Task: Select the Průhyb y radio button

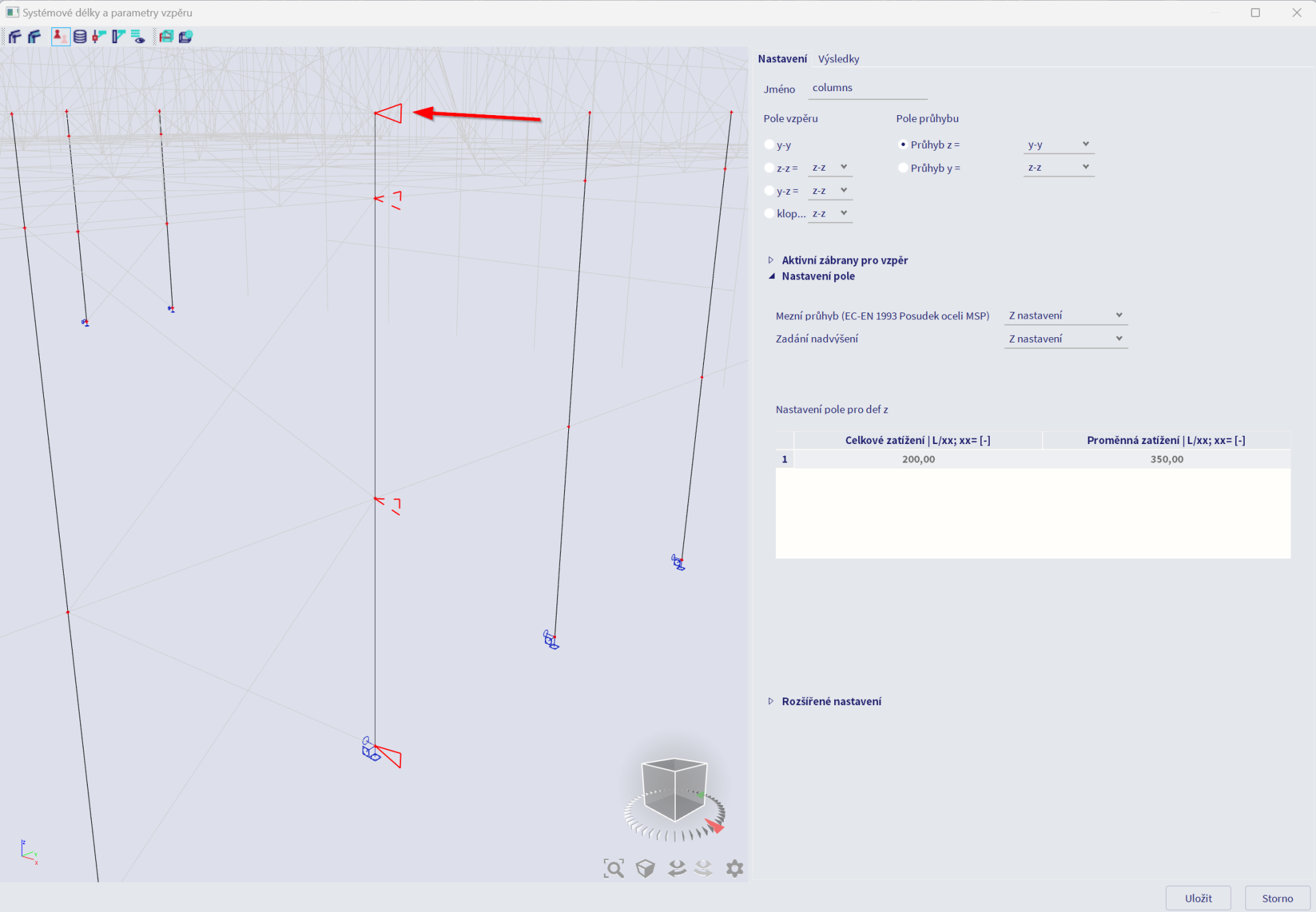Action: point(903,168)
